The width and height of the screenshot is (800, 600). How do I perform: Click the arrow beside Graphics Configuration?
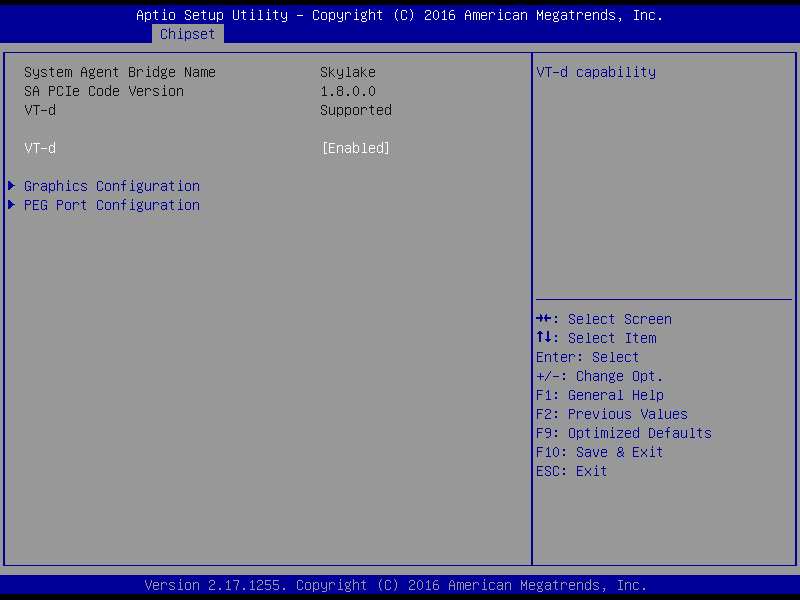[11, 186]
